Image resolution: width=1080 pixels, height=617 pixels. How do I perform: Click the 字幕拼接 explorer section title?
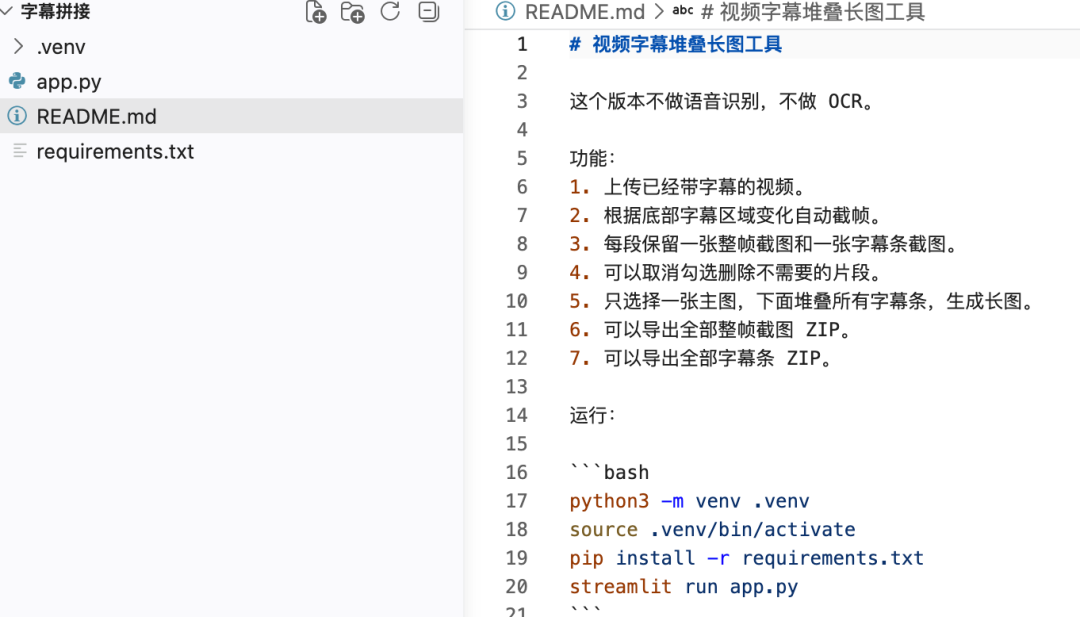[x=55, y=11]
